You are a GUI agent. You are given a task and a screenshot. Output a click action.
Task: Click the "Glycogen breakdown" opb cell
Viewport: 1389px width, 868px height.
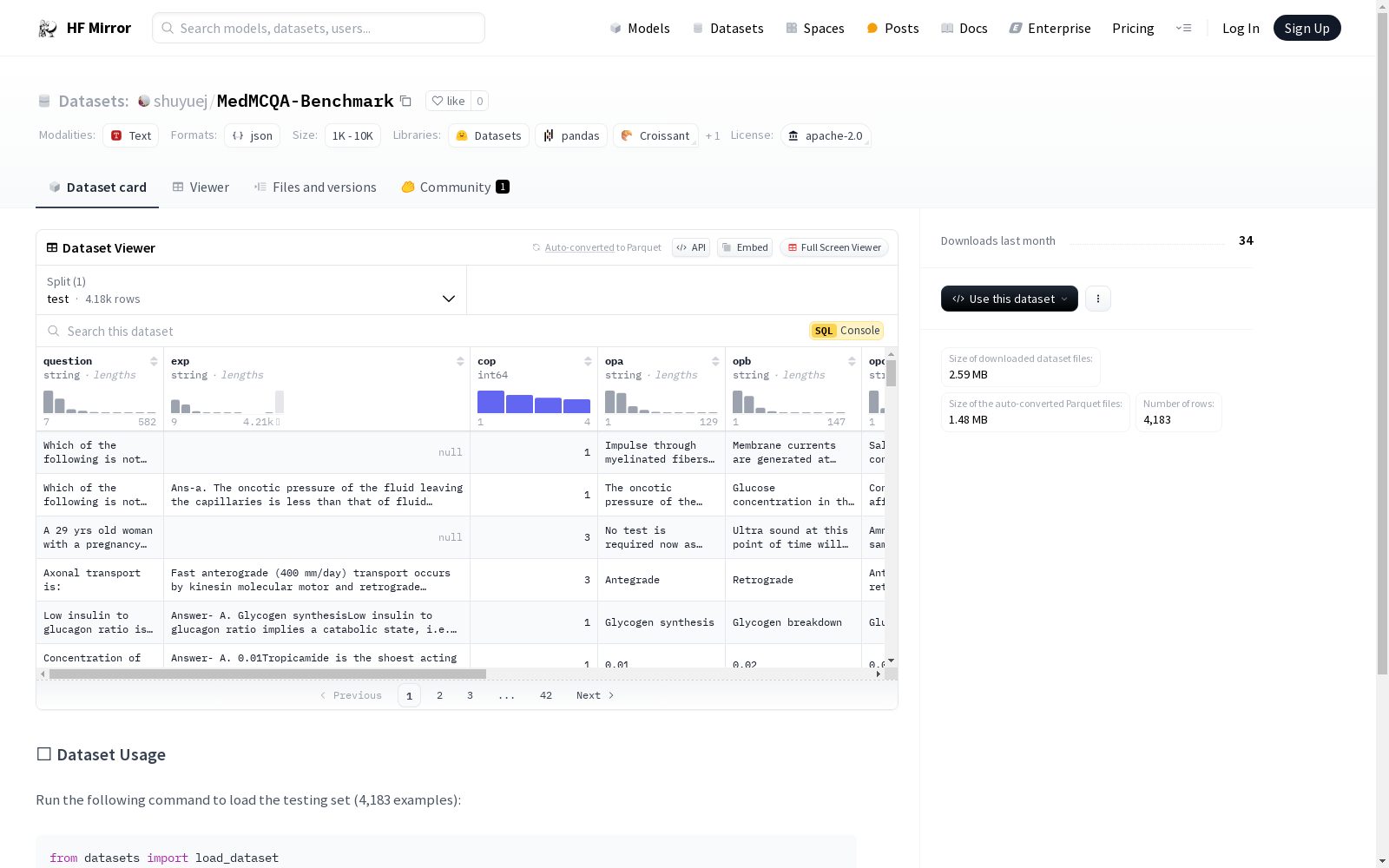[x=793, y=623]
